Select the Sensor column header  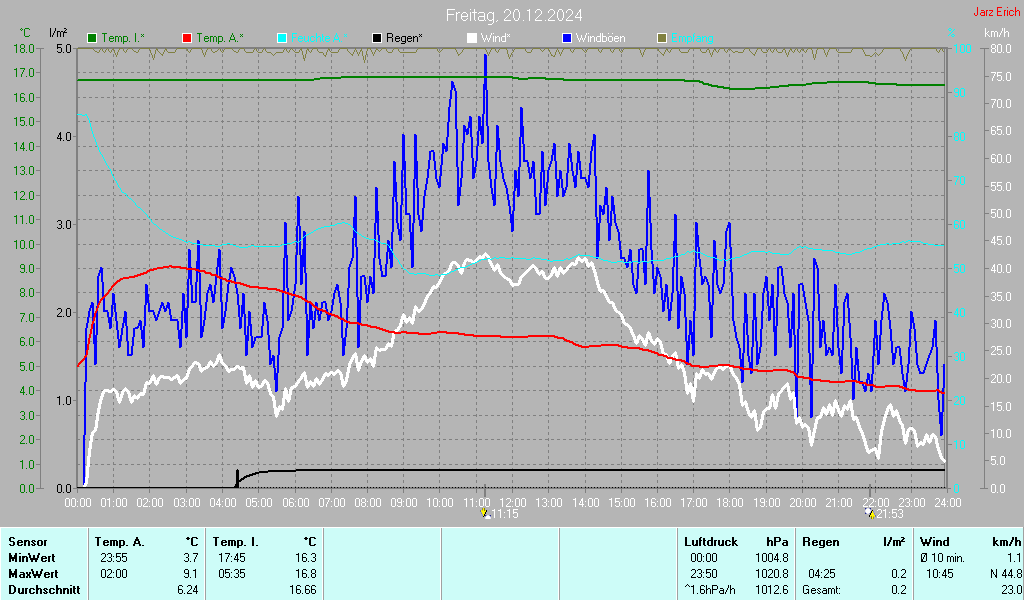click(x=27, y=541)
